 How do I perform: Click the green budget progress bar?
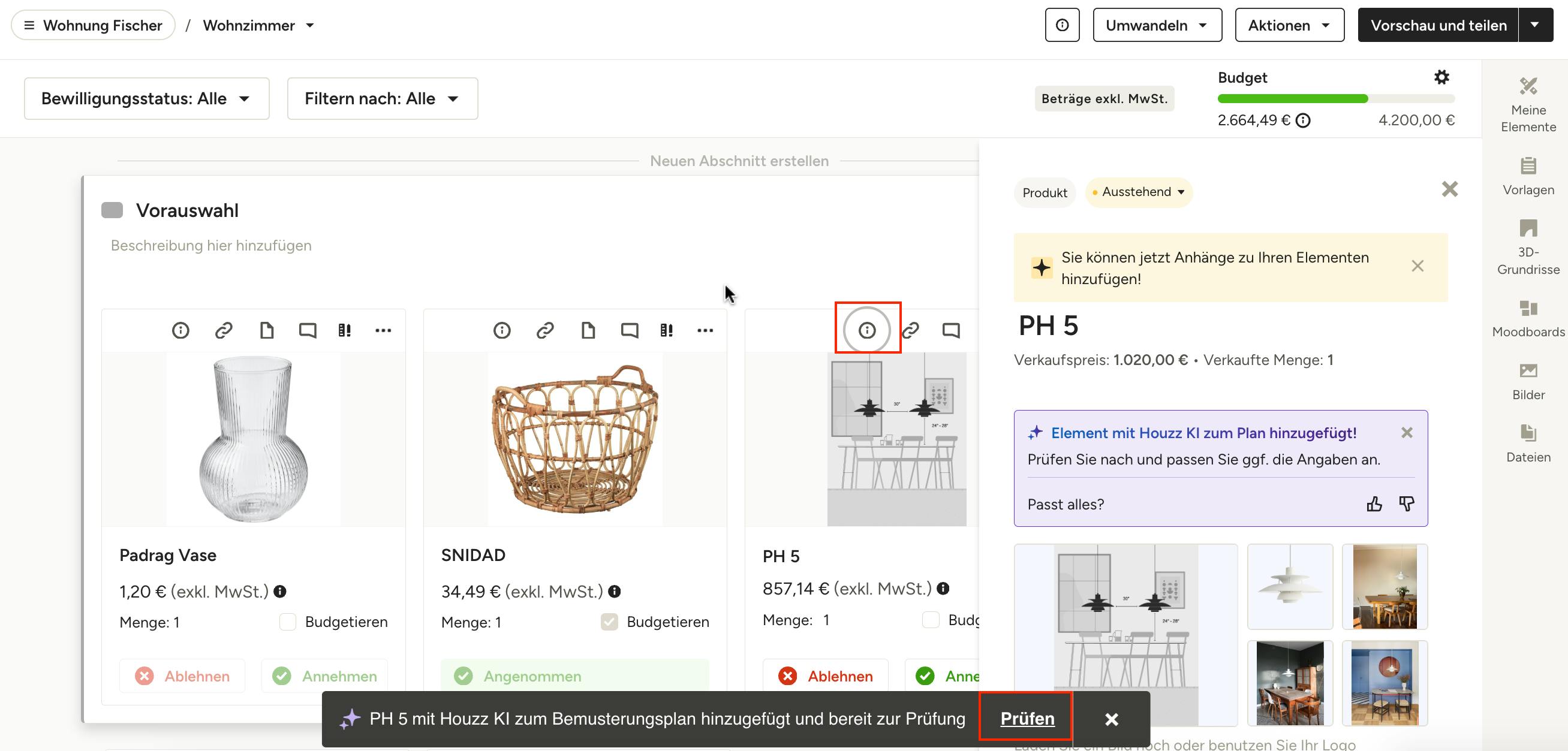1292,98
